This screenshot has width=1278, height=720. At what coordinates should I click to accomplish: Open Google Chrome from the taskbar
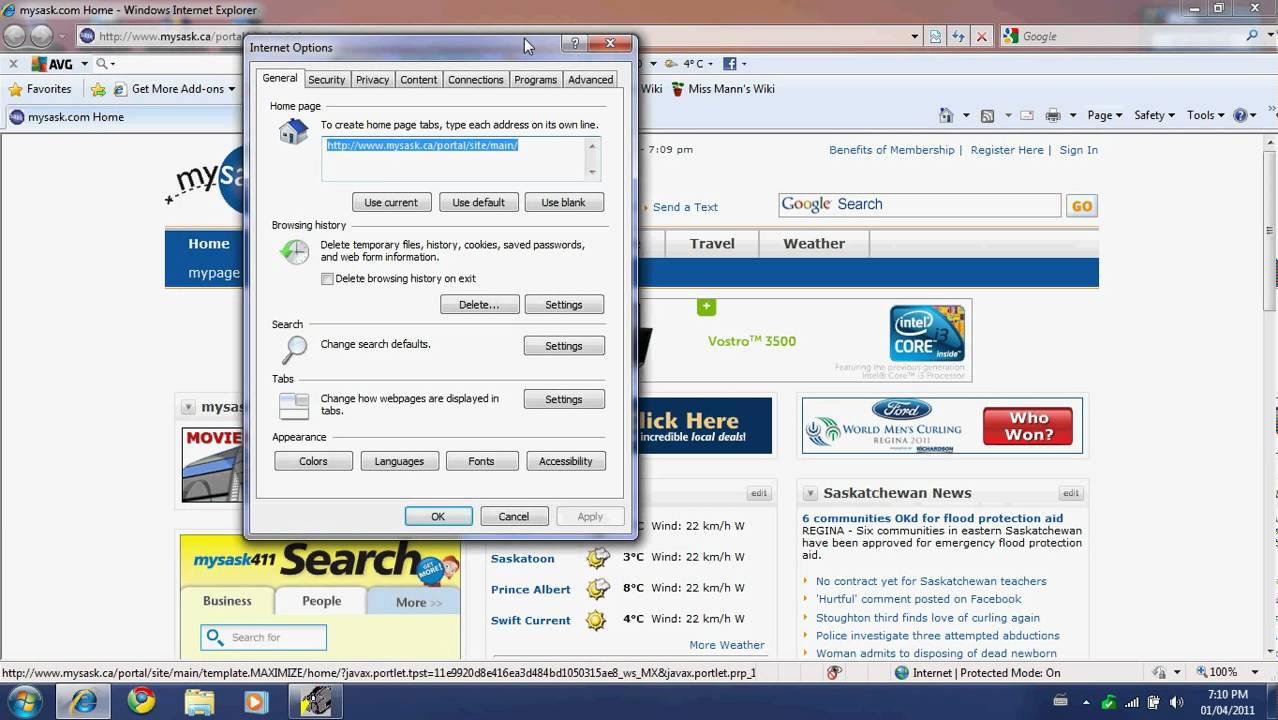click(141, 701)
